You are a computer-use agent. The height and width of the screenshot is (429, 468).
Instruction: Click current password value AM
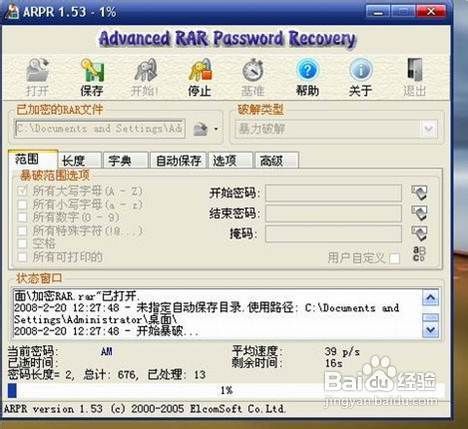(107, 351)
